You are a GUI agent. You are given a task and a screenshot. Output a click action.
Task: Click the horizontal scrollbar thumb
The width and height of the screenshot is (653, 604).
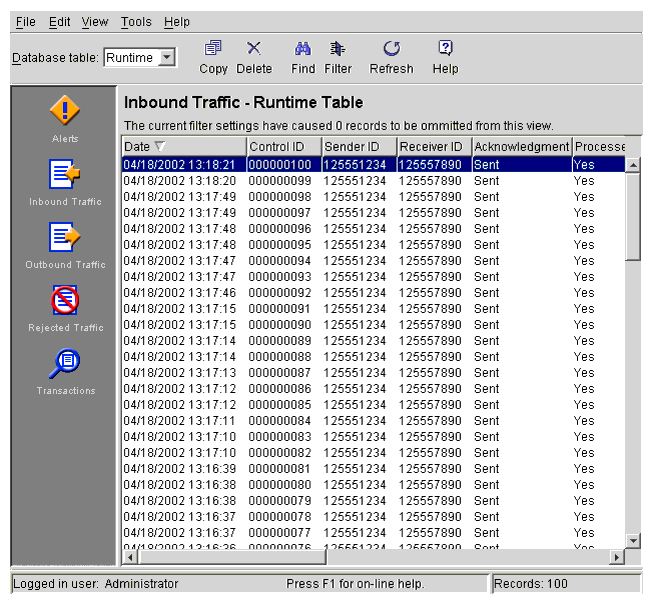pyautogui.click(x=232, y=557)
